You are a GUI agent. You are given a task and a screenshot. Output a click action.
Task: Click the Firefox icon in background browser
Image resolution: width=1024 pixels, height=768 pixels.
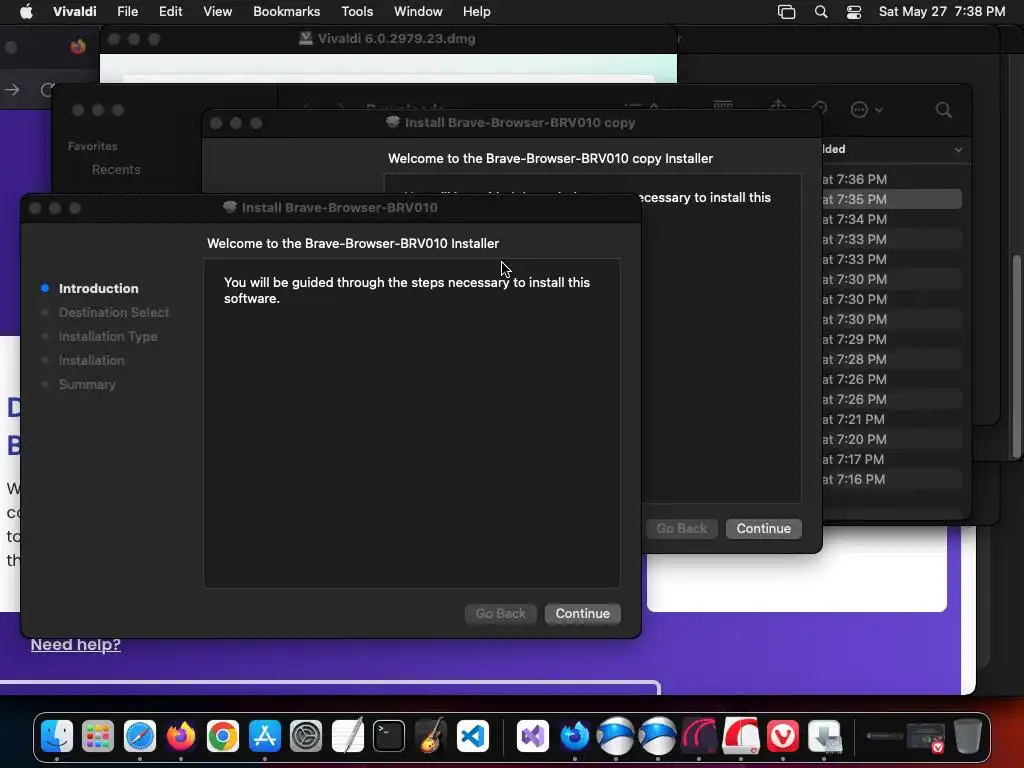pyautogui.click(x=78, y=46)
